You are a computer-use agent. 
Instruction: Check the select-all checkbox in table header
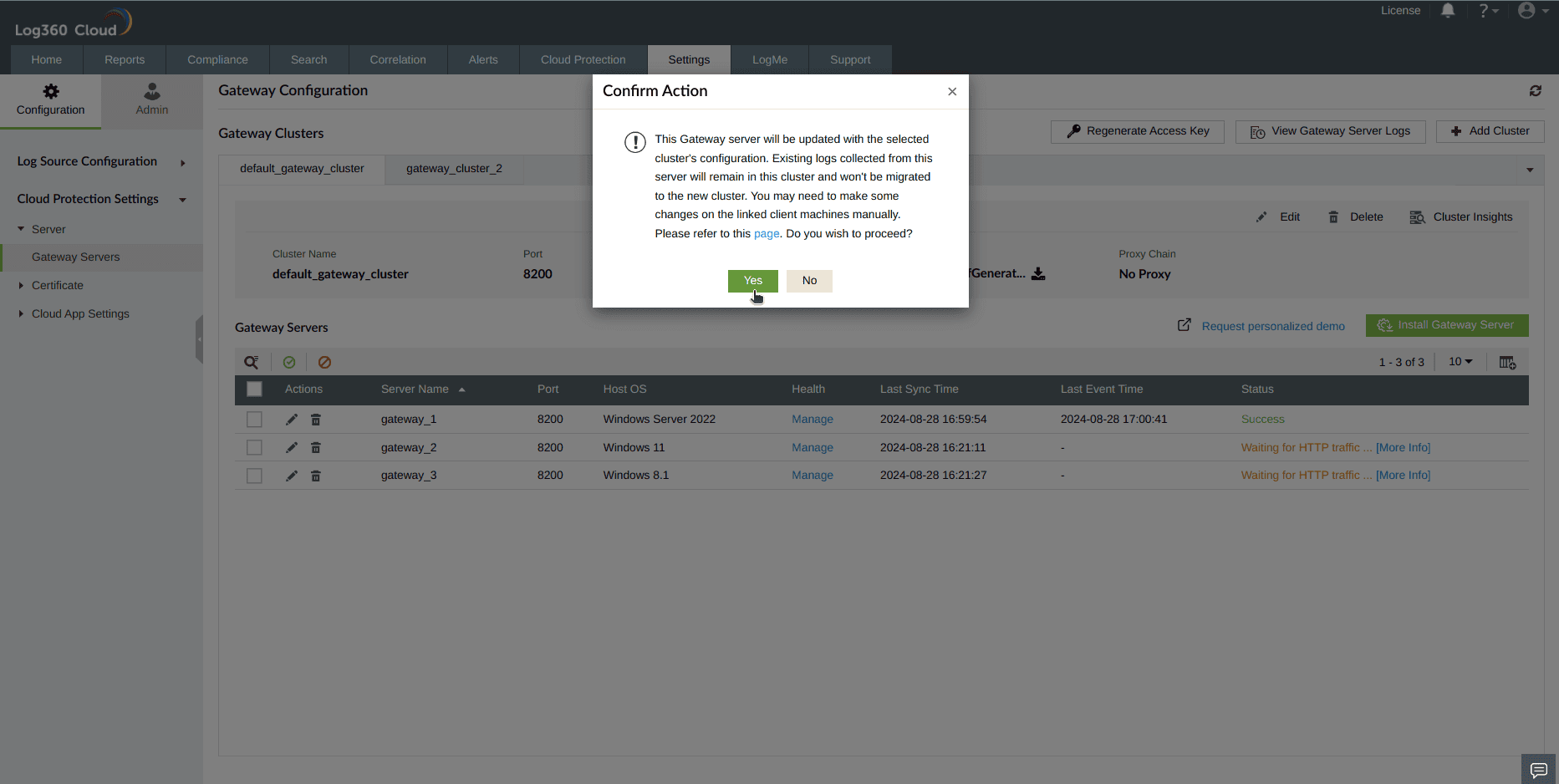click(x=254, y=389)
